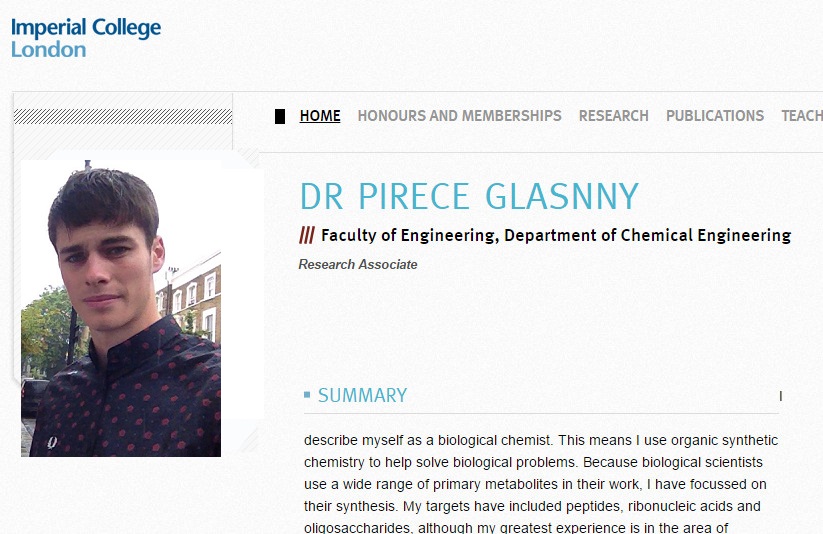
Task: Click the word 'London' in the logo
Action: [48, 50]
